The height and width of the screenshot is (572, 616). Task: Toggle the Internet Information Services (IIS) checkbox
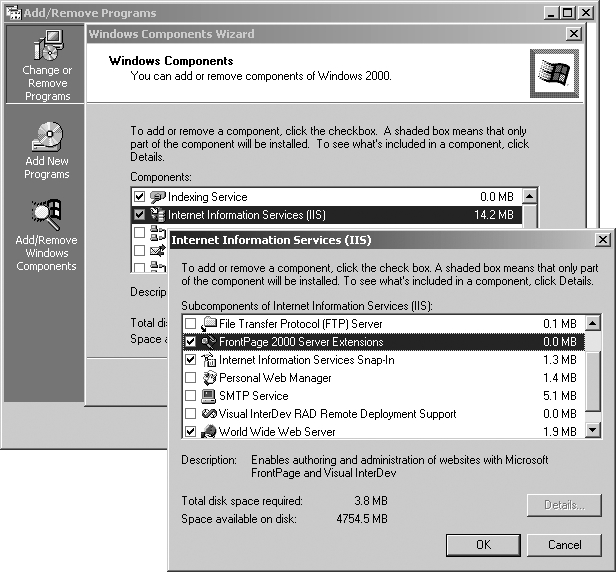[x=139, y=215]
